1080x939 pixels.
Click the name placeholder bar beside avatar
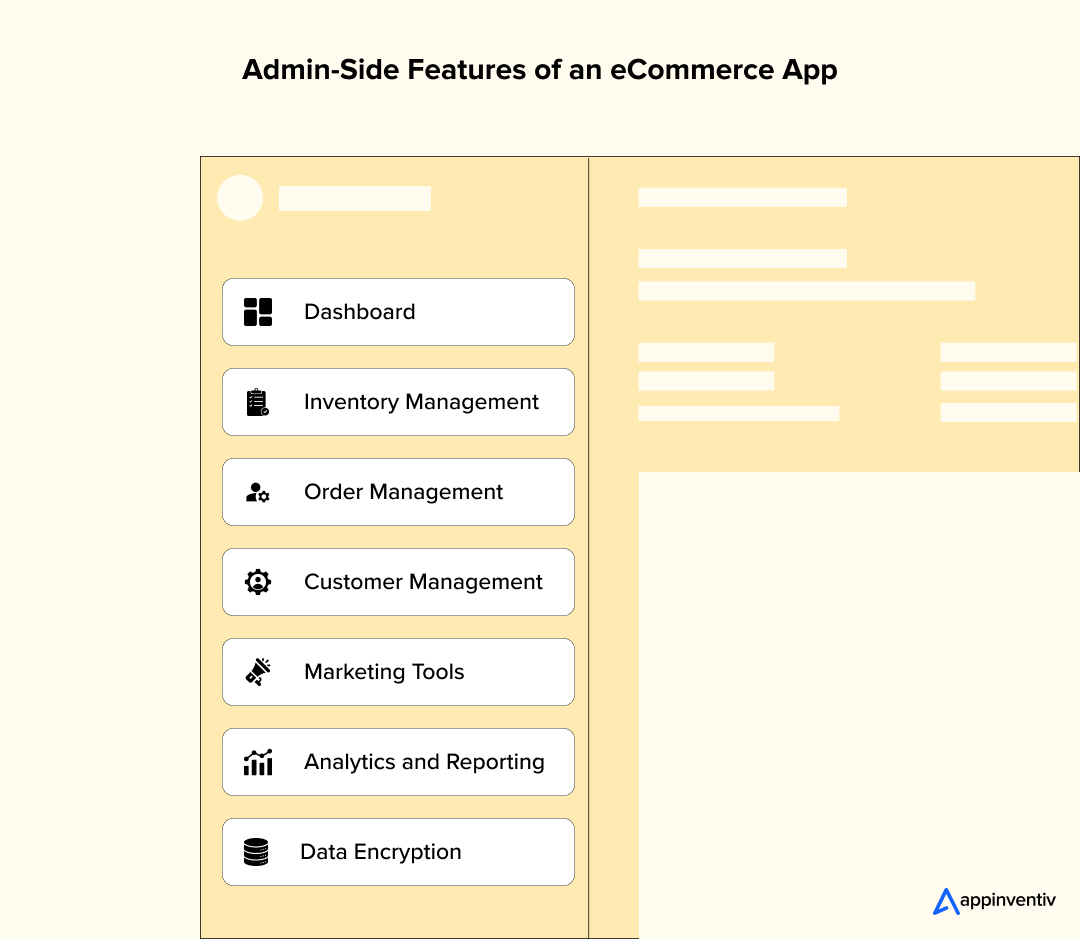point(355,198)
